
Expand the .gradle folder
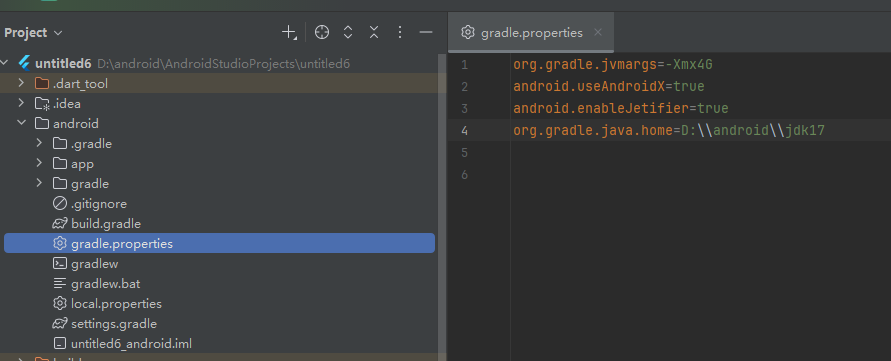pos(39,143)
